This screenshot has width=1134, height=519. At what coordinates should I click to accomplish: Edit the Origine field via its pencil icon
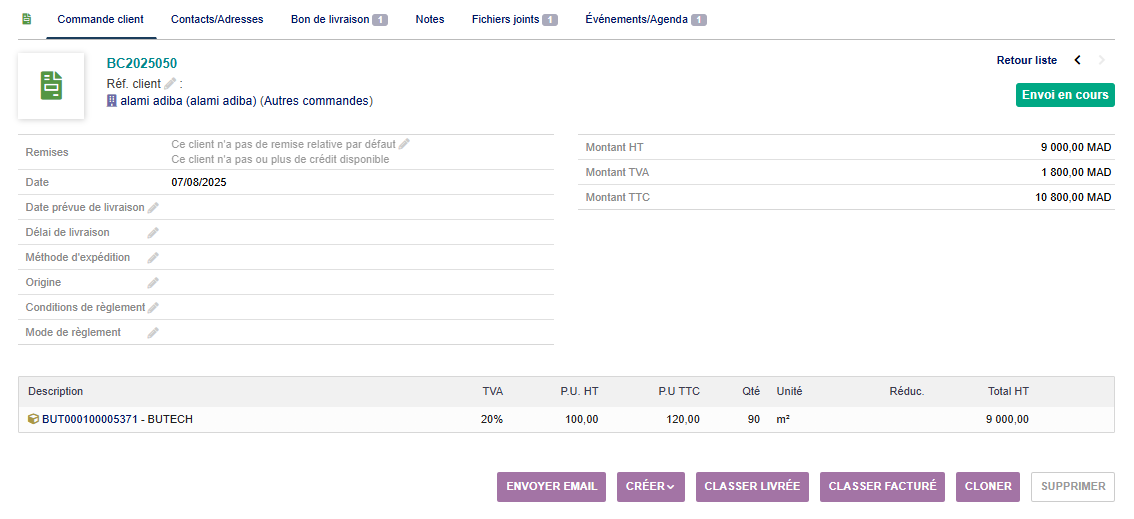pyautogui.click(x=153, y=283)
